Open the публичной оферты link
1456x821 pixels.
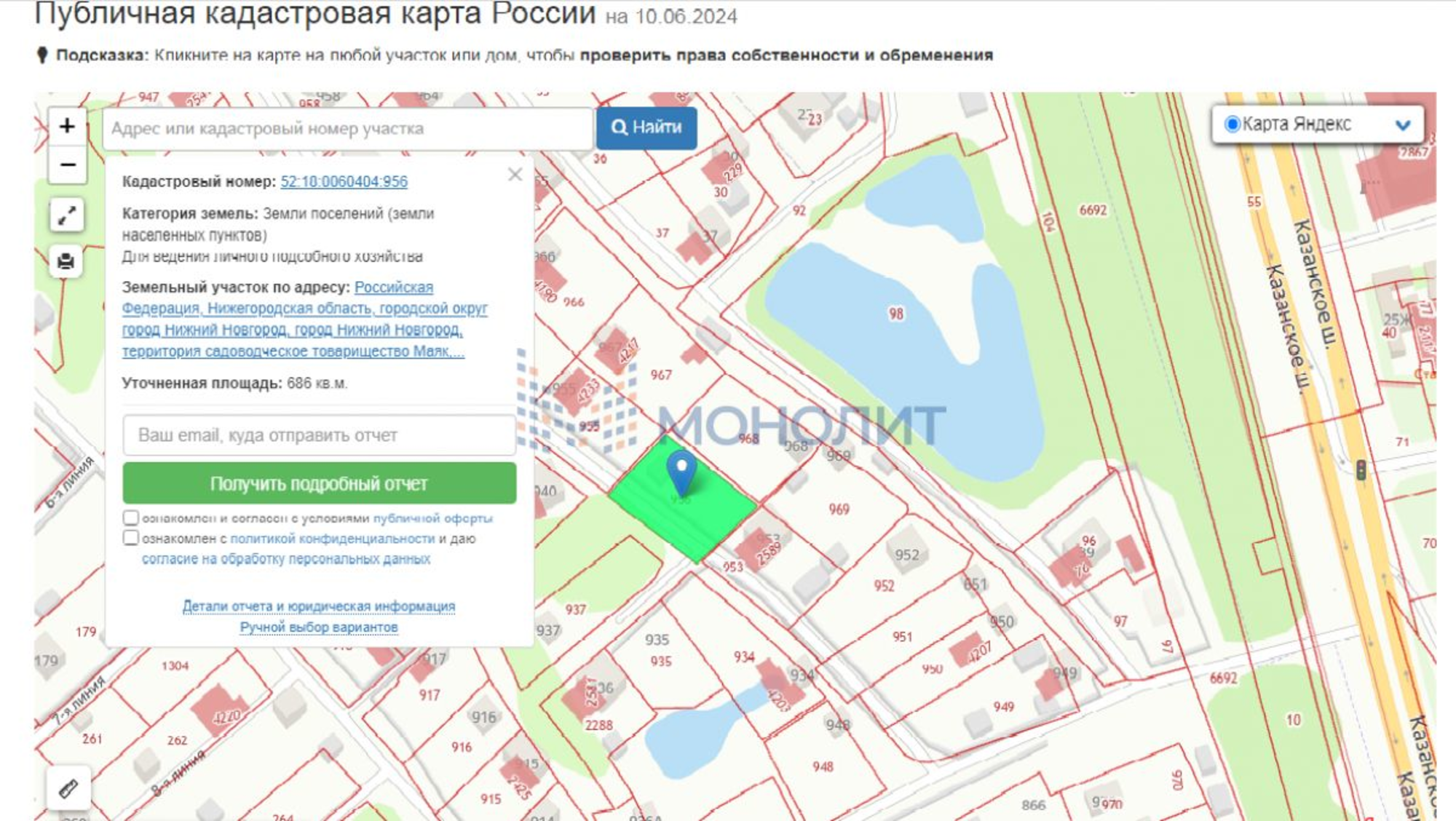[433, 518]
